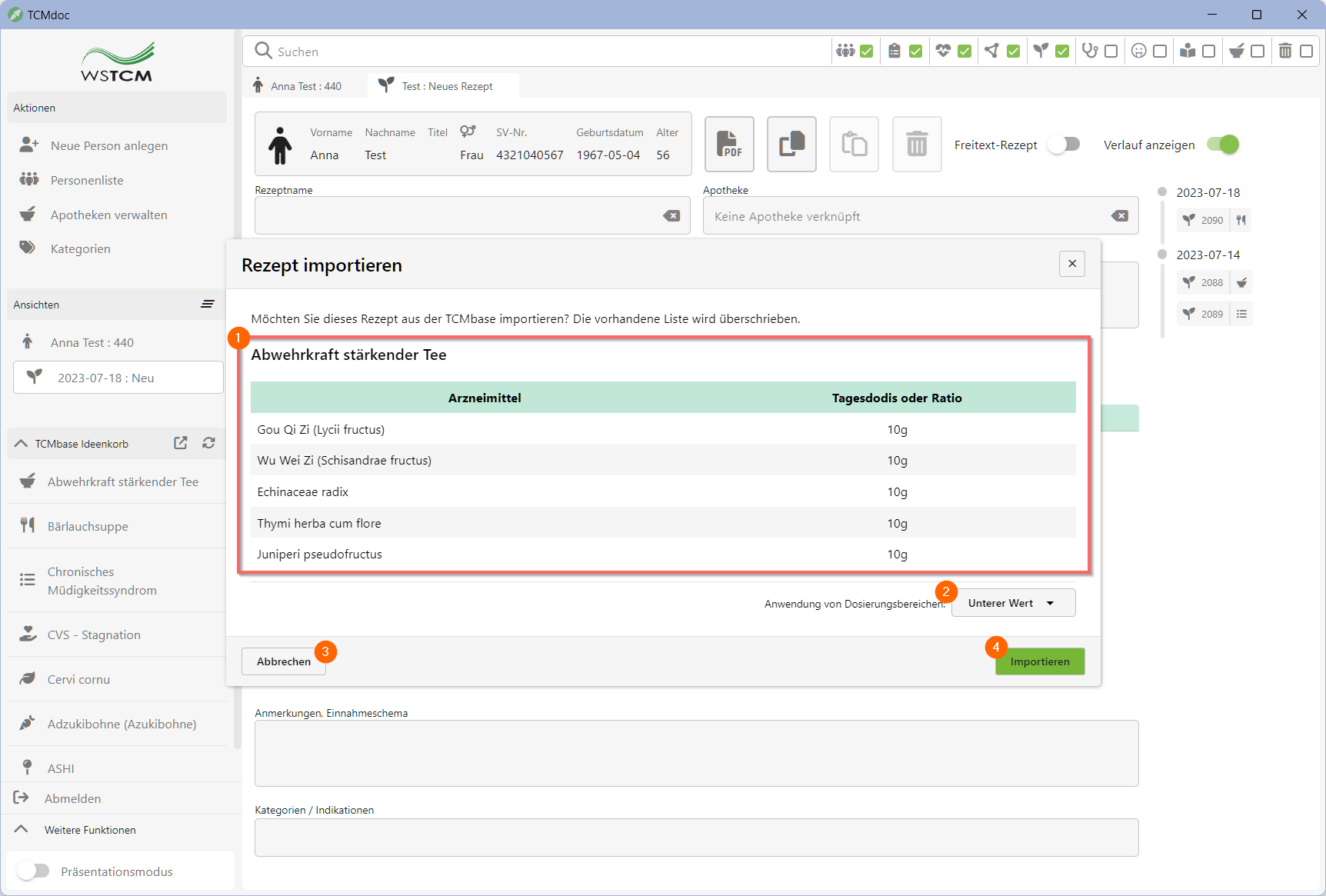Click the Ansichten menu lines icon

click(207, 305)
